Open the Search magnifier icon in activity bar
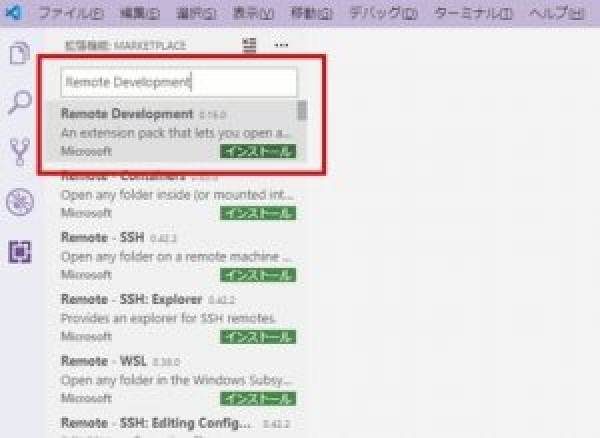 (x=20, y=102)
